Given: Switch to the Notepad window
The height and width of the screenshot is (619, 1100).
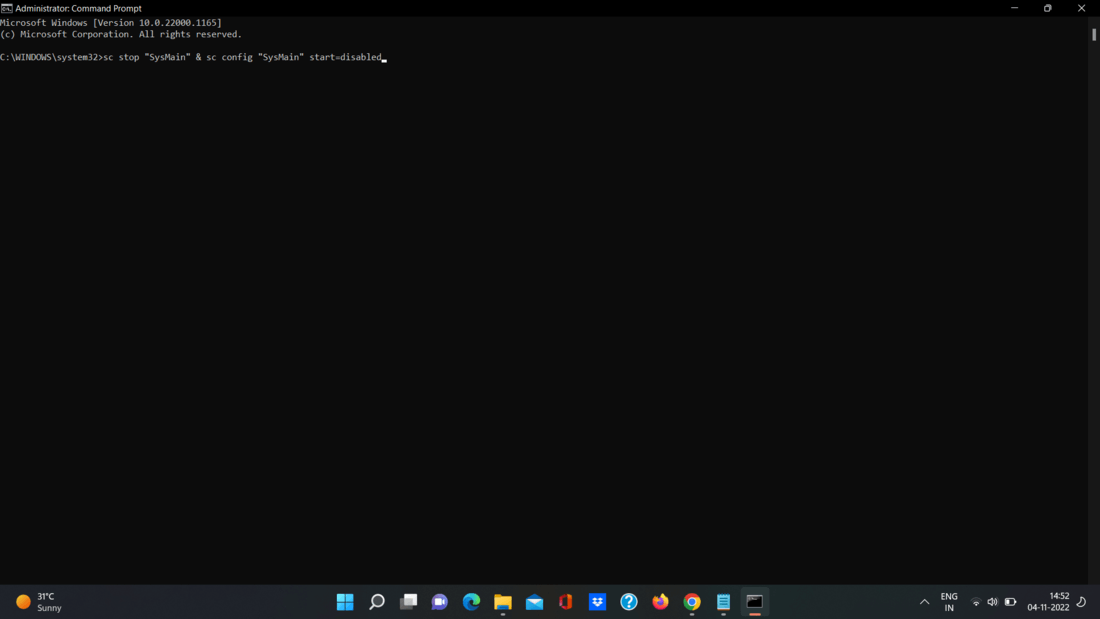Looking at the screenshot, I should point(723,601).
